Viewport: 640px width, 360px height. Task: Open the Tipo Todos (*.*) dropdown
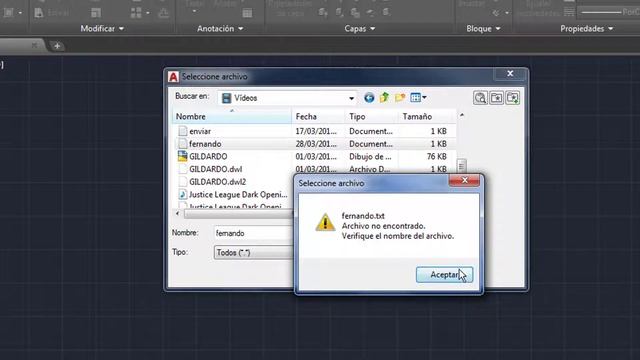253,253
